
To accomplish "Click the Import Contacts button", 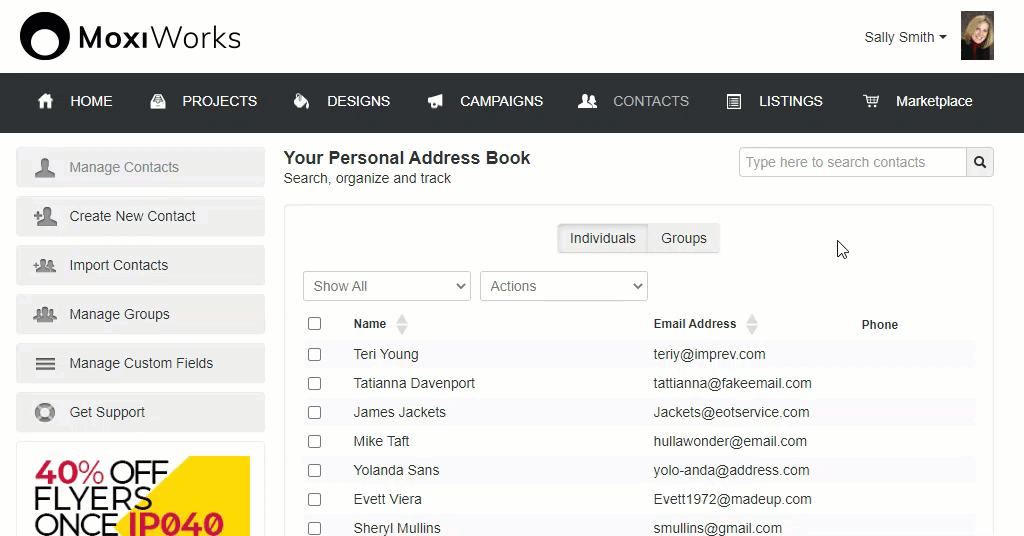I will click(x=140, y=265).
